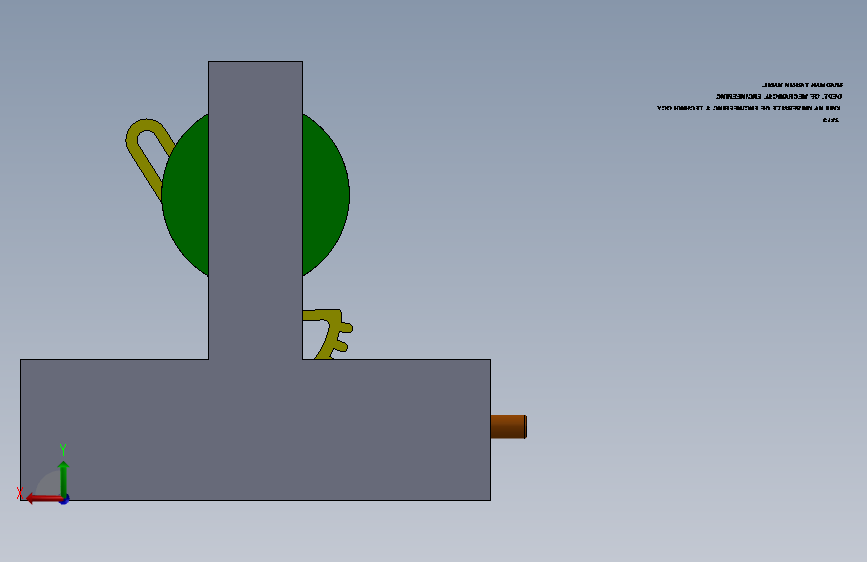Click the green circular disc part
867x562 pixels.
pyautogui.click(x=326, y=195)
